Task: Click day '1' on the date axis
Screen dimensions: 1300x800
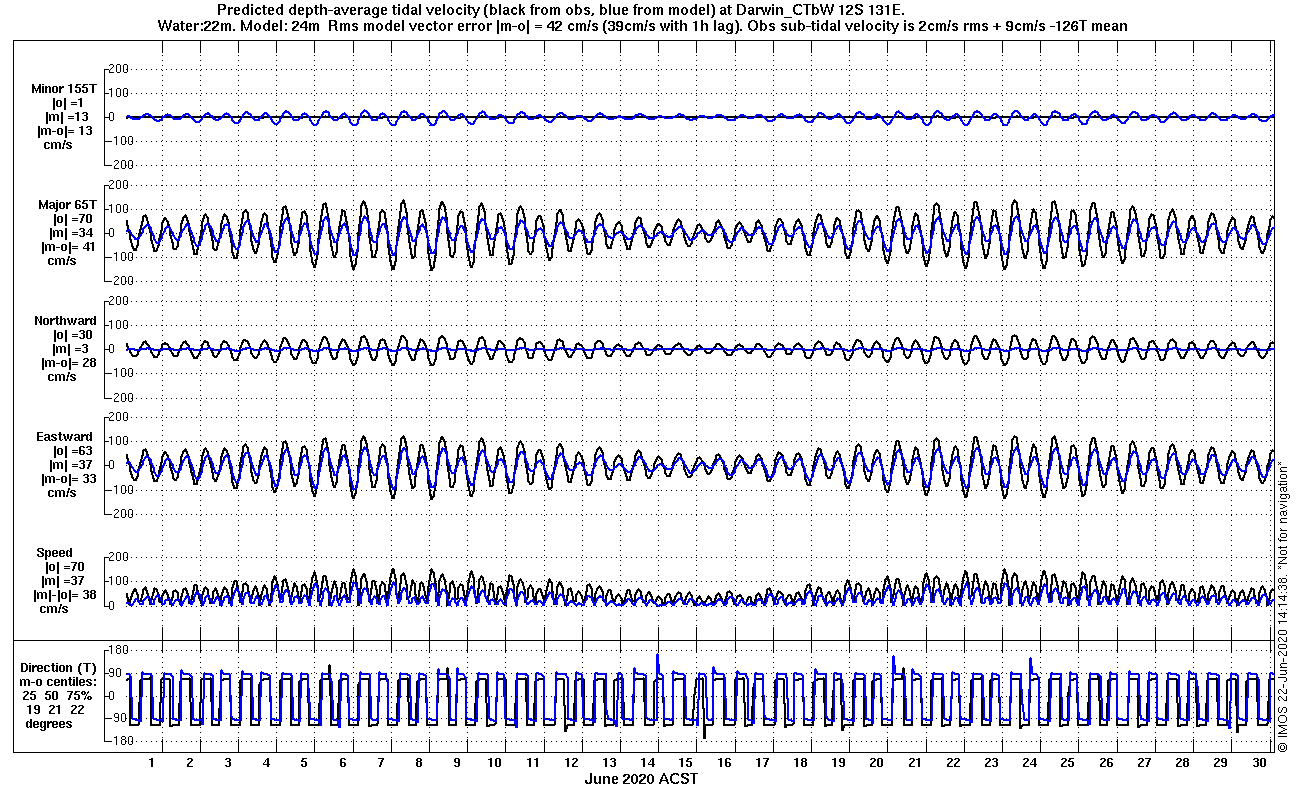Action: (x=152, y=763)
